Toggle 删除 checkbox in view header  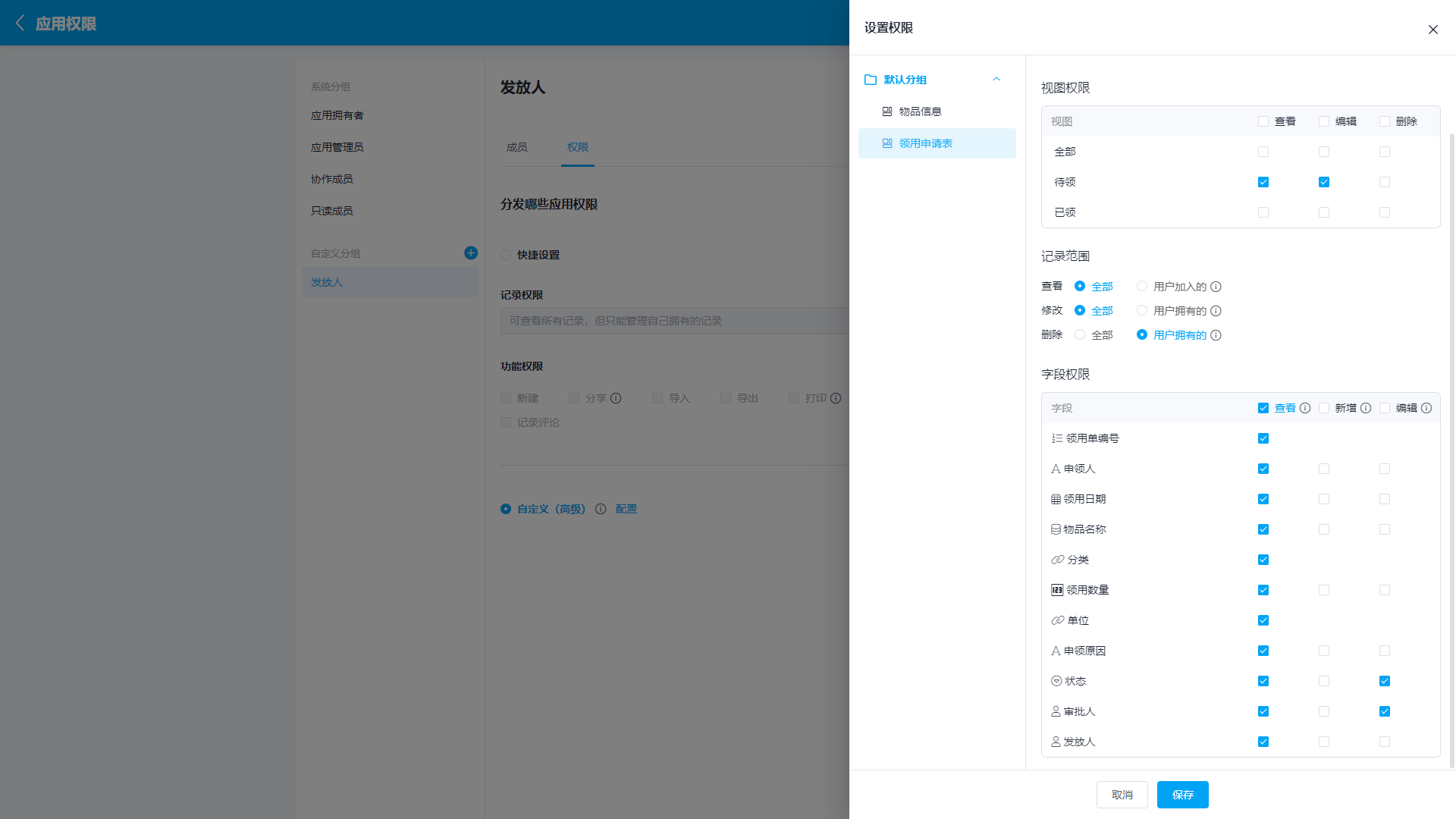click(1385, 121)
